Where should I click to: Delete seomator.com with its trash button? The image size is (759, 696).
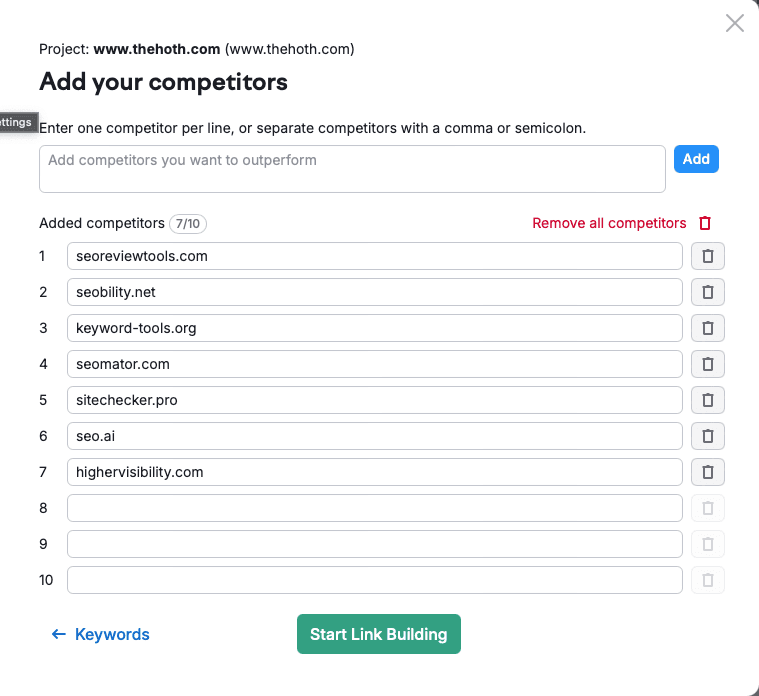(x=708, y=364)
